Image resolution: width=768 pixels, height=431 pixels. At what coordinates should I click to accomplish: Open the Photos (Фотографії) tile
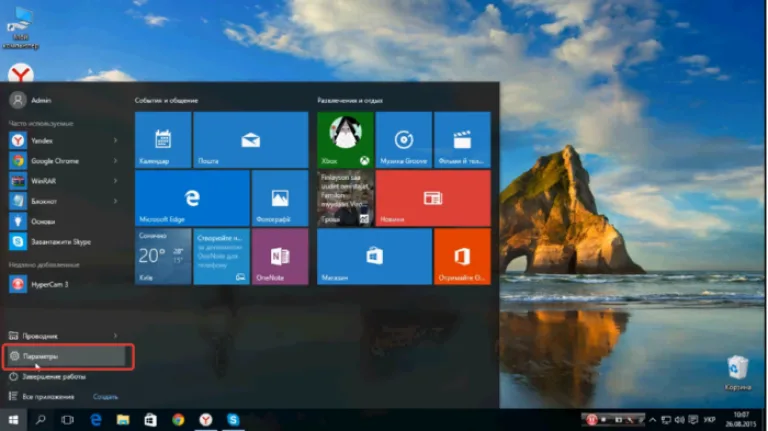pos(280,198)
